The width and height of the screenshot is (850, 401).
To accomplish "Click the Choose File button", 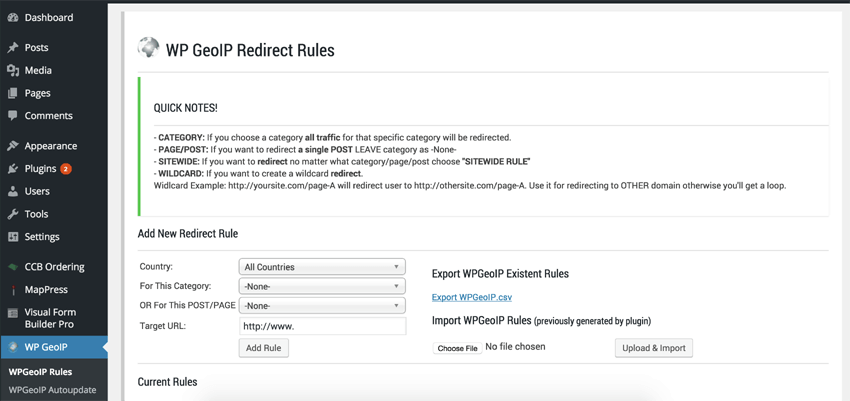I will (458, 348).
